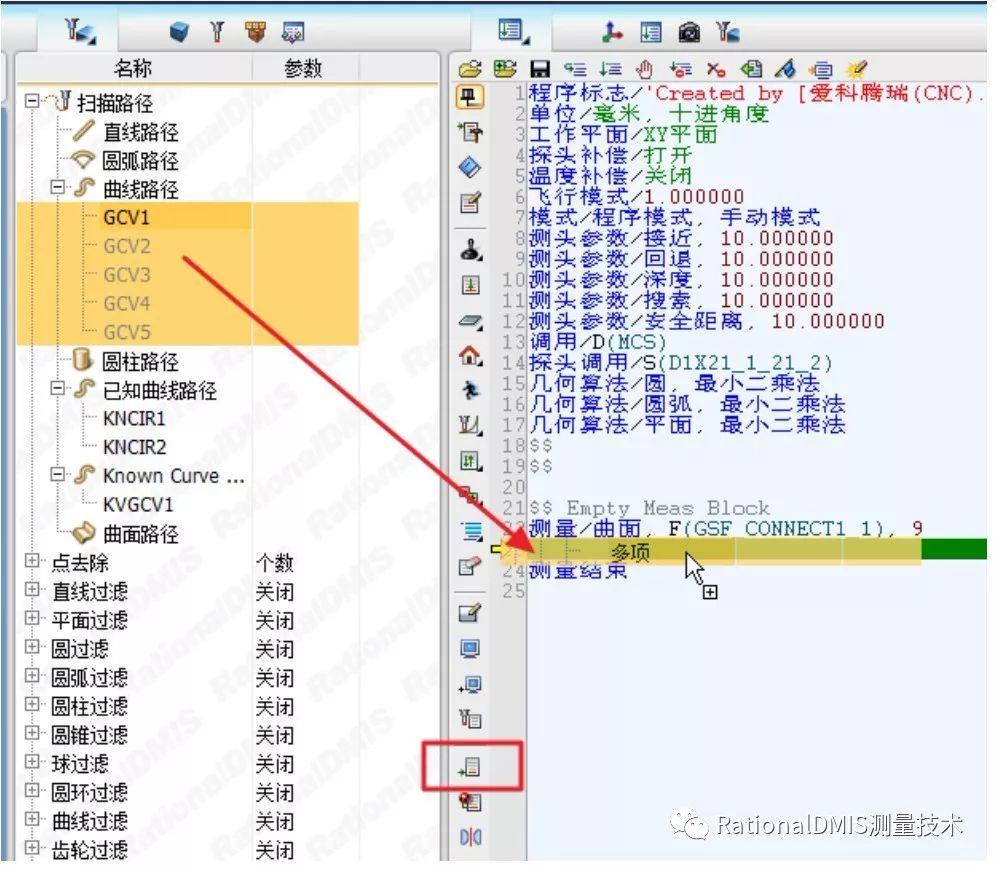Click the home icon in the vertical toolbar
Image resolution: width=996 pixels, height=869 pixels.
pos(471,356)
